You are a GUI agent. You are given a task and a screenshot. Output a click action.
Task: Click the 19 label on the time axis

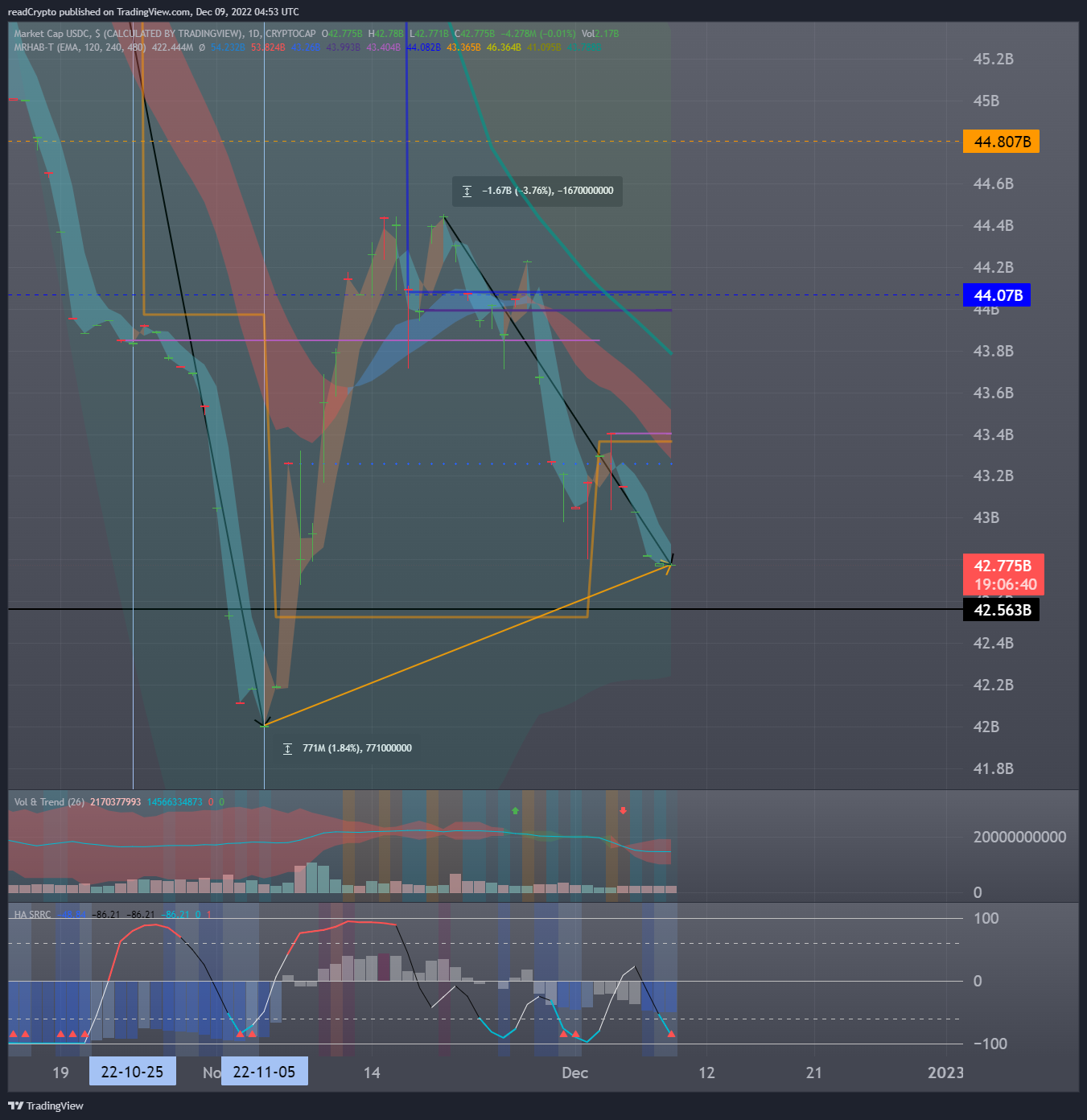pyautogui.click(x=60, y=1073)
